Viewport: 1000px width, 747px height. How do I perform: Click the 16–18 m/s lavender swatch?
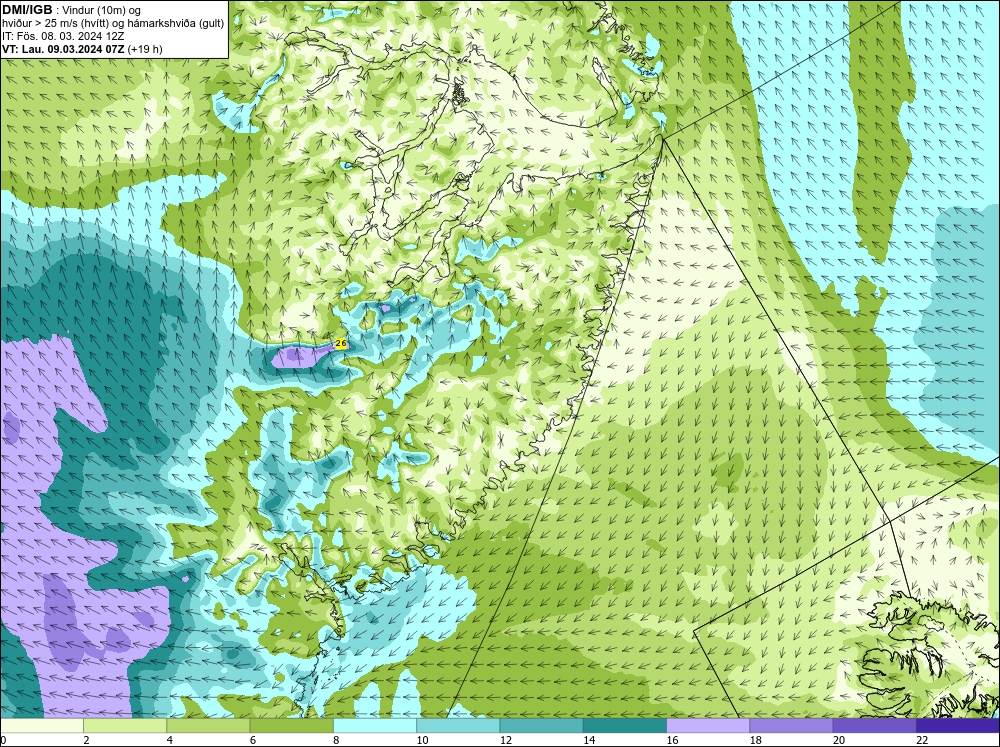708,726
